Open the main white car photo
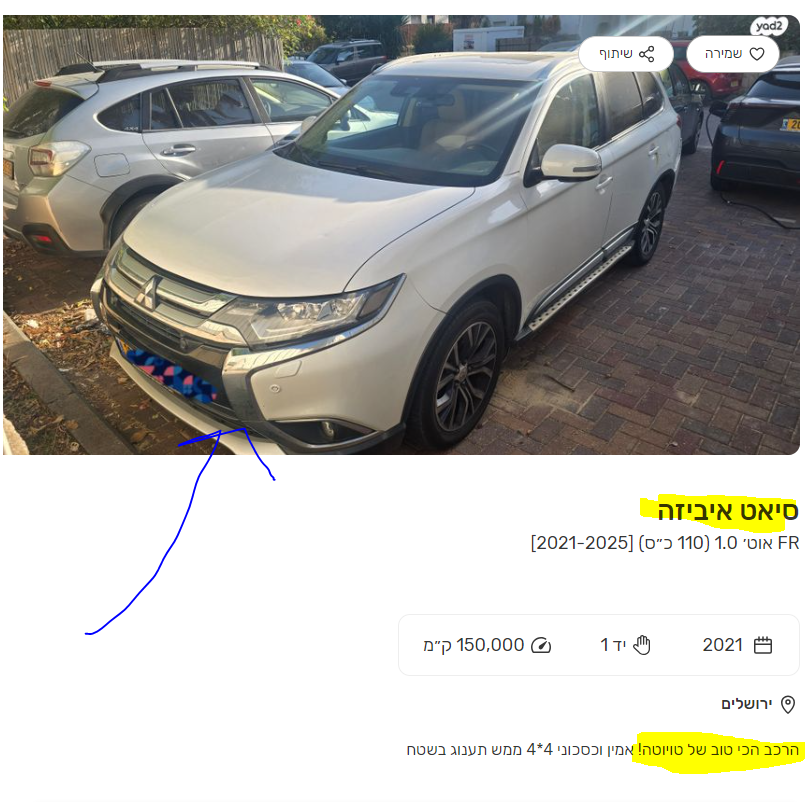 pos(401,235)
